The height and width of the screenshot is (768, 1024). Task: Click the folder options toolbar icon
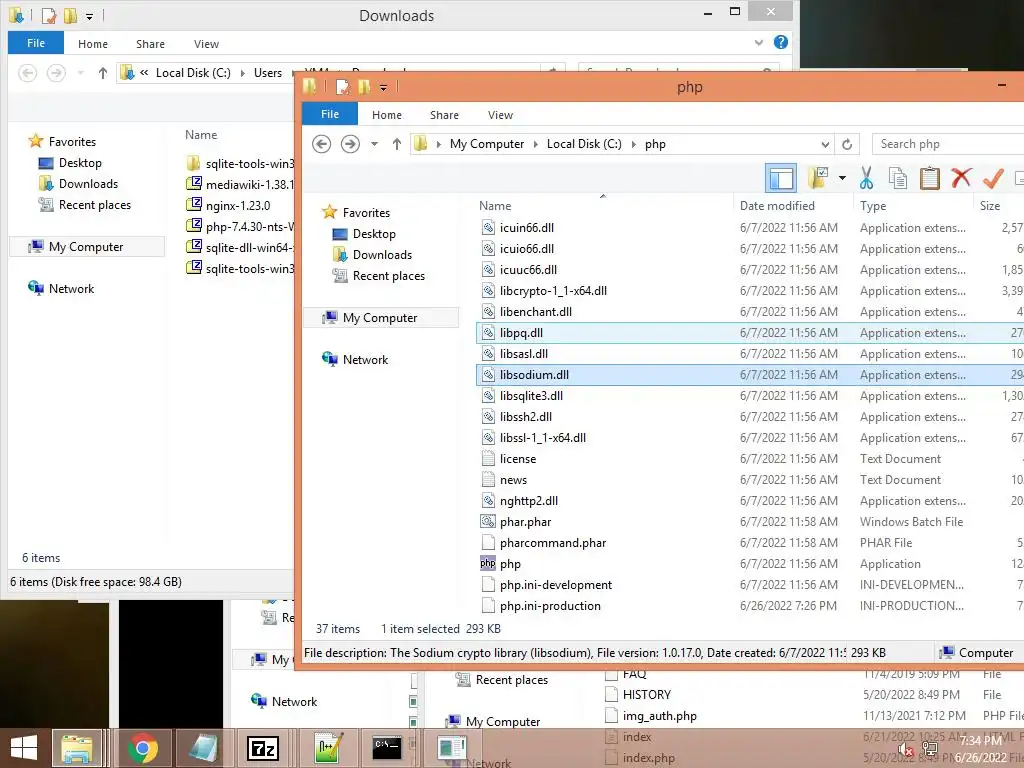818,178
